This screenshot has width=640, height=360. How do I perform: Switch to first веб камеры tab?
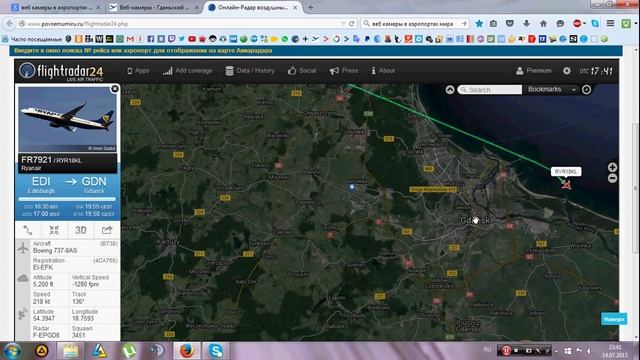coord(55,7)
